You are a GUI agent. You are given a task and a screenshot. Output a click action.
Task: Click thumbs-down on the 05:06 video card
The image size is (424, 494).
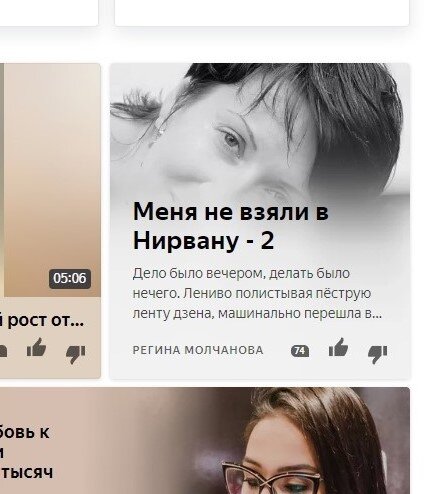(75, 353)
